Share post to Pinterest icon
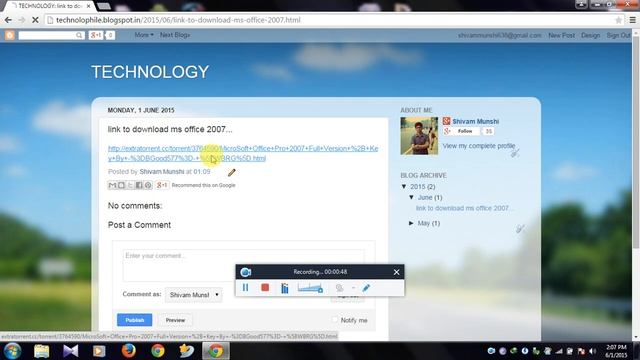Viewport: 640px width, 360px height. (x=148, y=185)
